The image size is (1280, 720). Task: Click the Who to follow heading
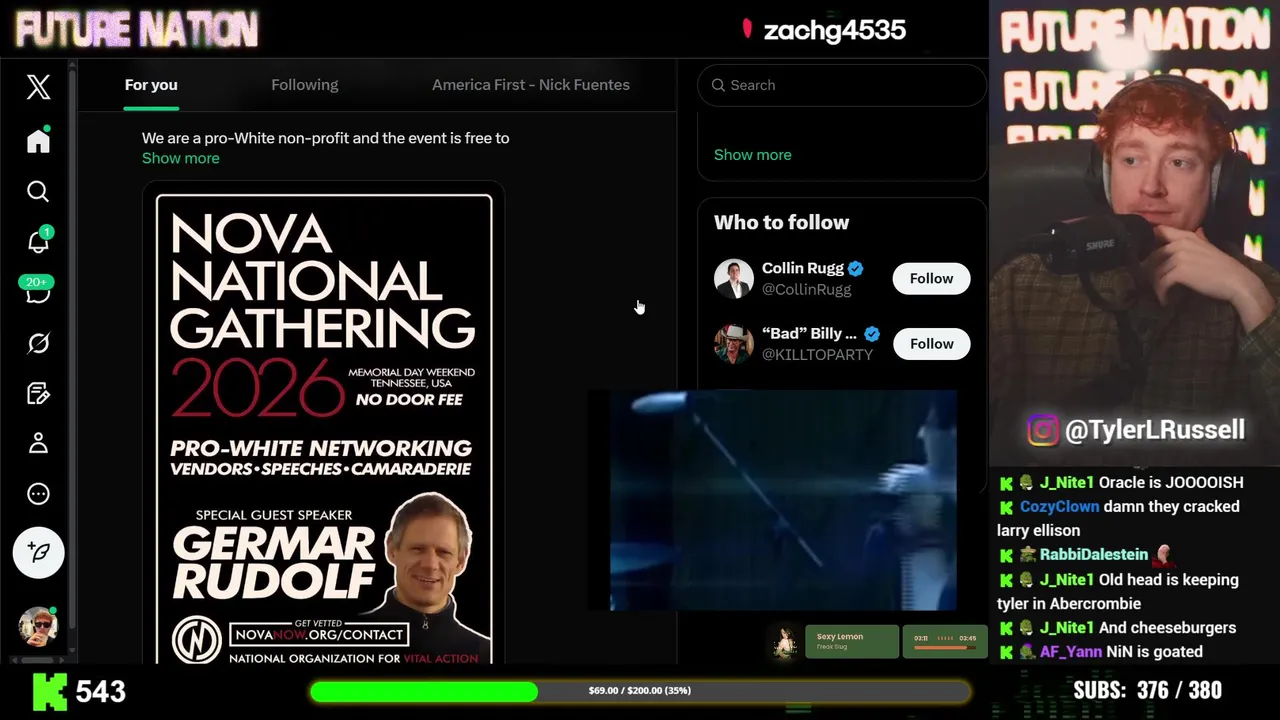point(781,222)
